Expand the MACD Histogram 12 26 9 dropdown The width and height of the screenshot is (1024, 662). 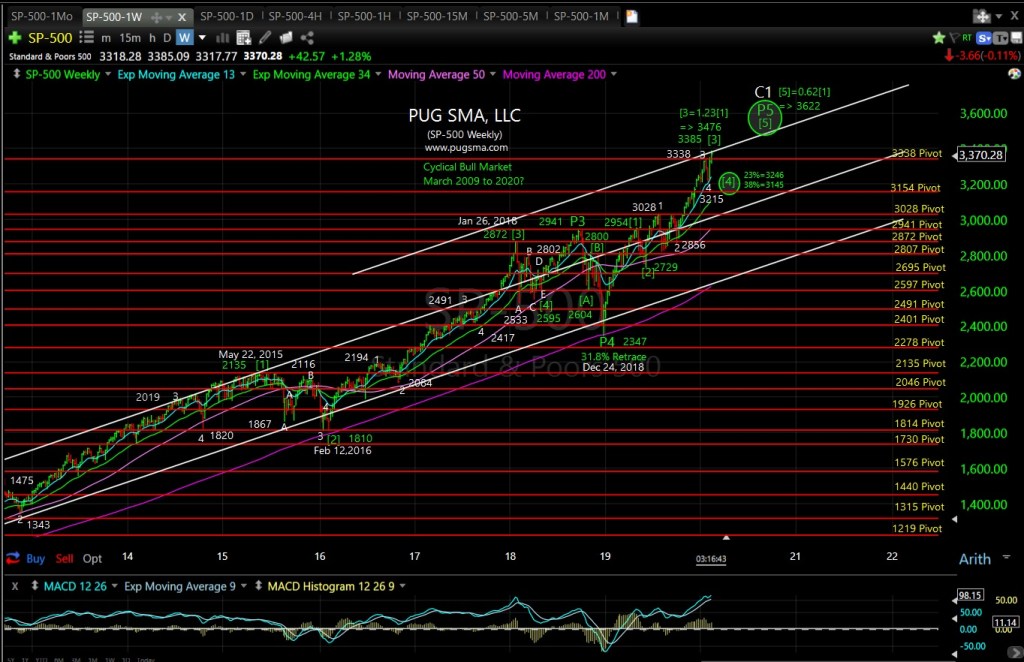[x=402, y=586]
